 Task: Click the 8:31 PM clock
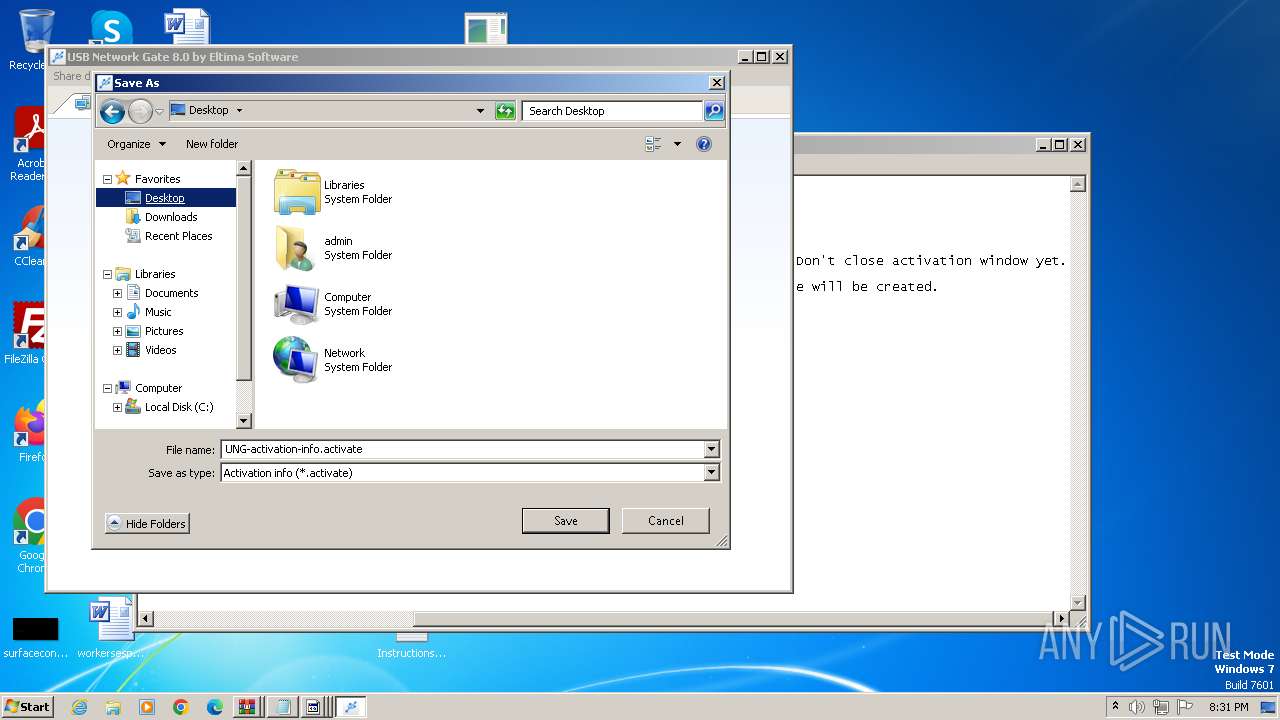coord(1229,707)
